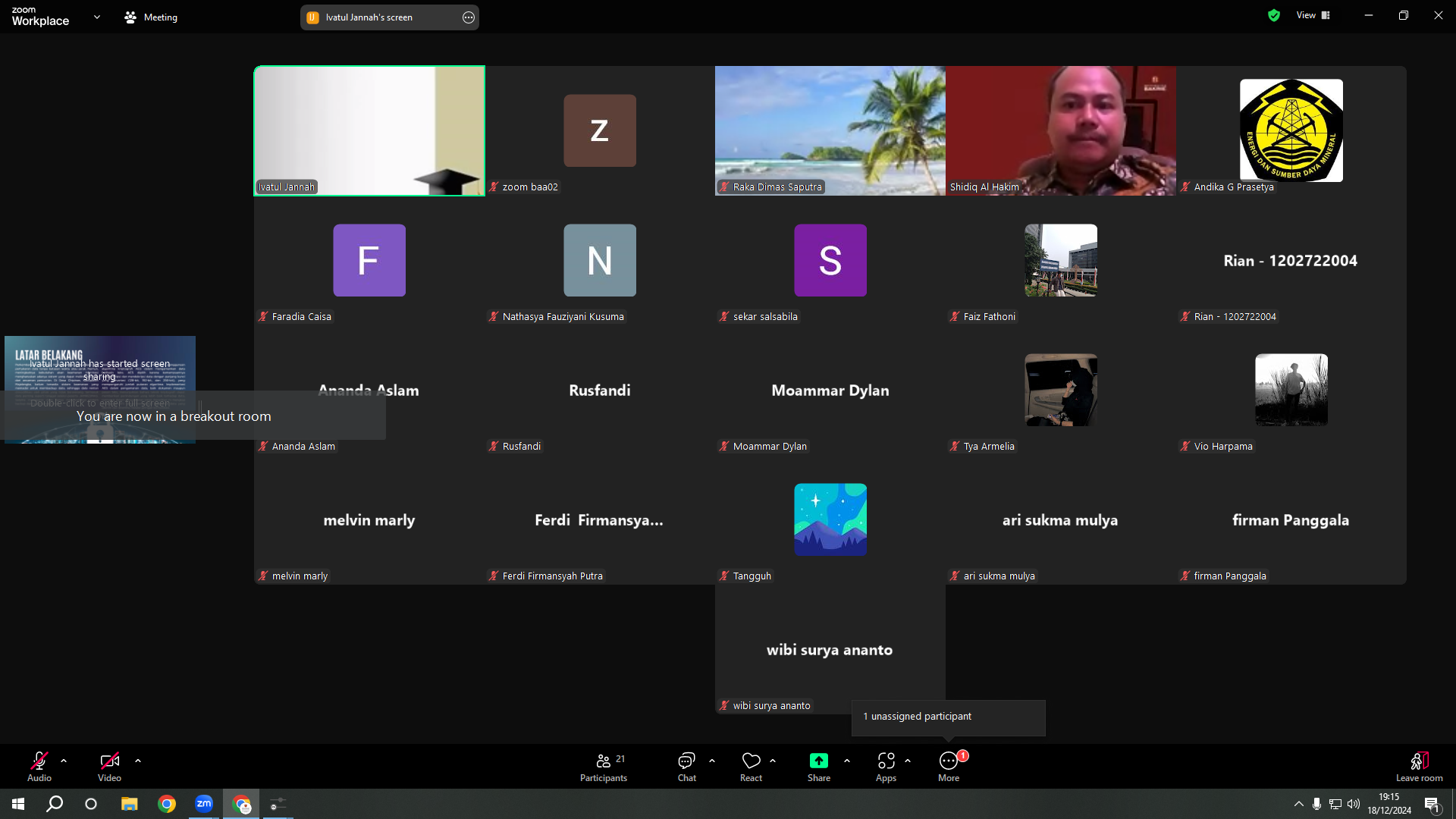Click the Cortana circle icon
Image resolution: width=1456 pixels, height=819 pixels.
(x=91, y=804)
